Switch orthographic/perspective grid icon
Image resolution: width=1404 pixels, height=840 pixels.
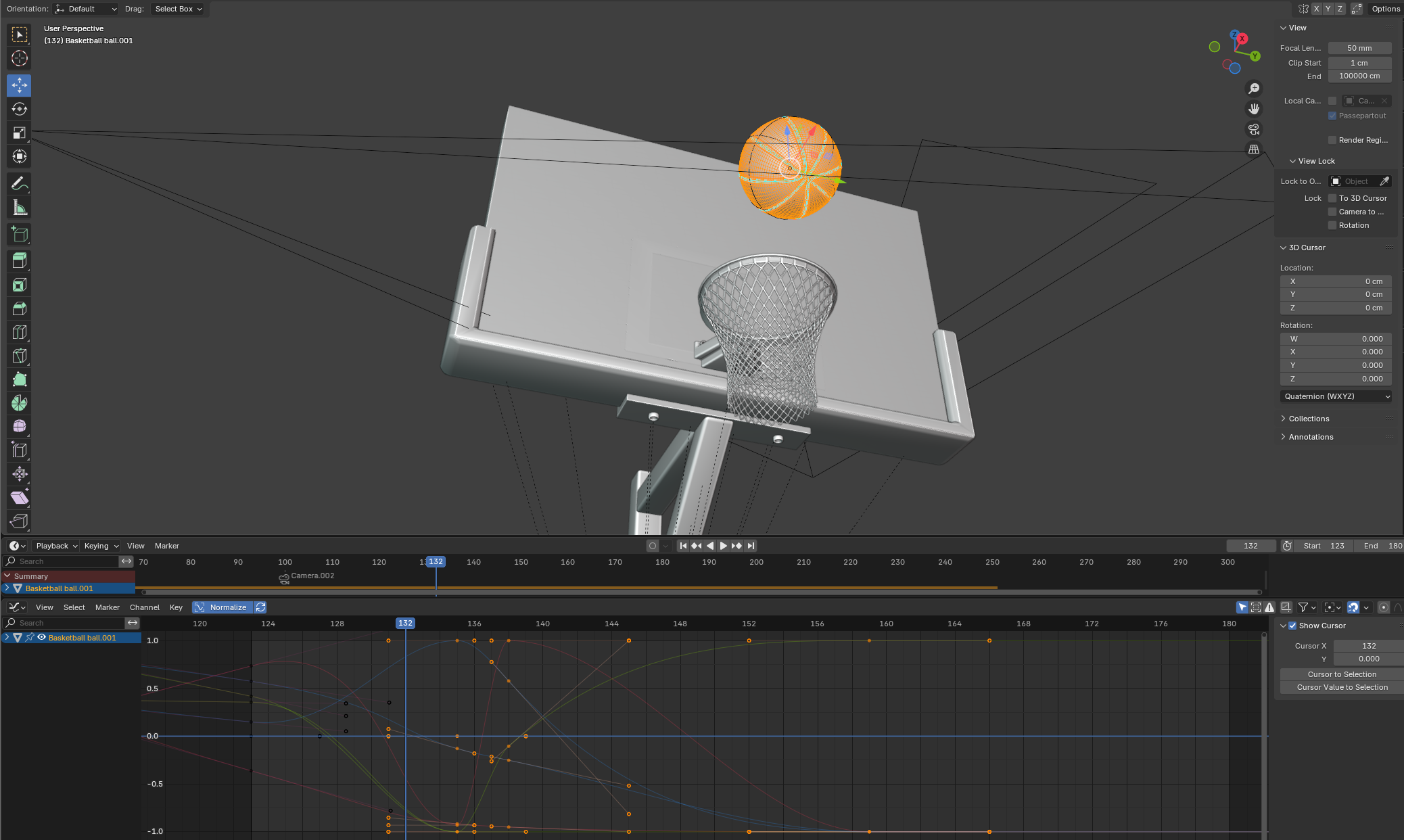click(x=1254, y=149)
